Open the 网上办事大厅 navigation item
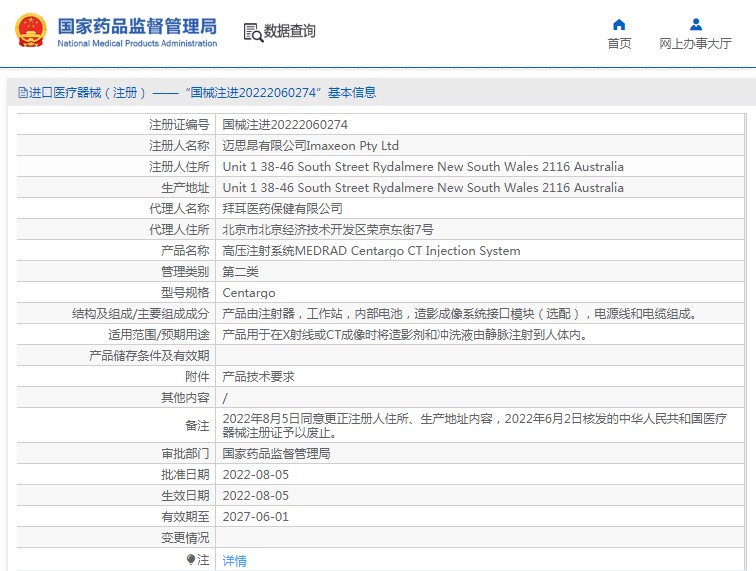Image resolution: width=756 pixels, height=571 pixels. point(695,44)
